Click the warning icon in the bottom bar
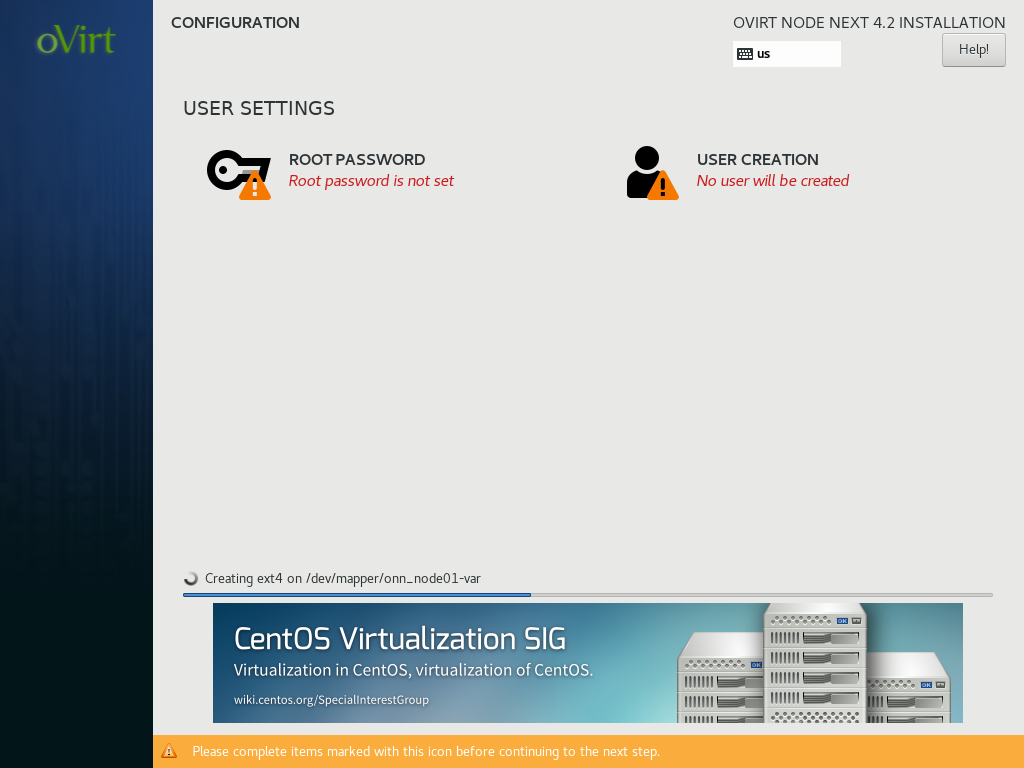 point(169,752)
